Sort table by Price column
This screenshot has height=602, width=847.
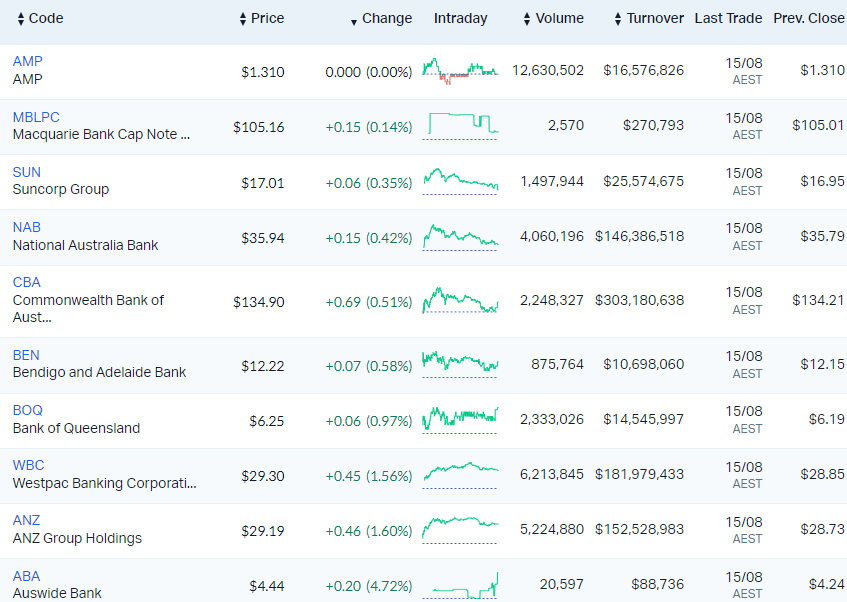pyautogui.click(x=262, y=18)
